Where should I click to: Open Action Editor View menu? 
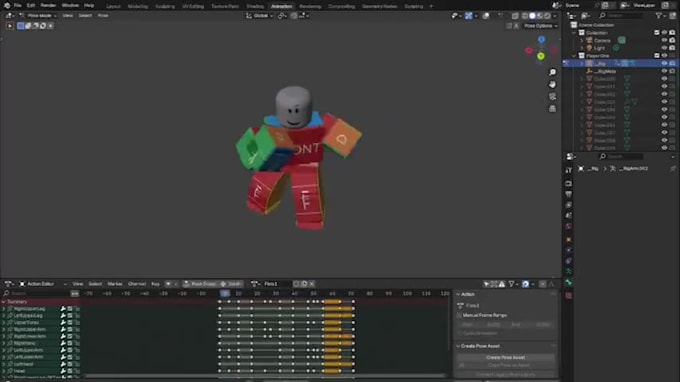click(x=78, y=284)
